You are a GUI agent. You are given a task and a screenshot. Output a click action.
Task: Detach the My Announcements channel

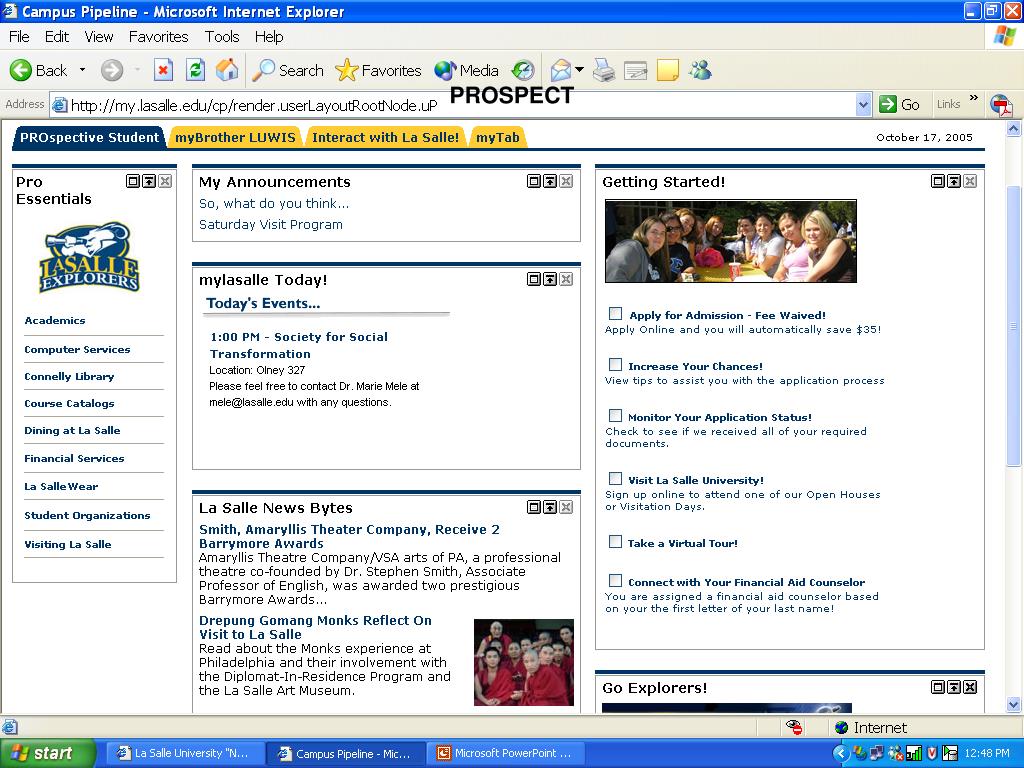click(534, 181)
